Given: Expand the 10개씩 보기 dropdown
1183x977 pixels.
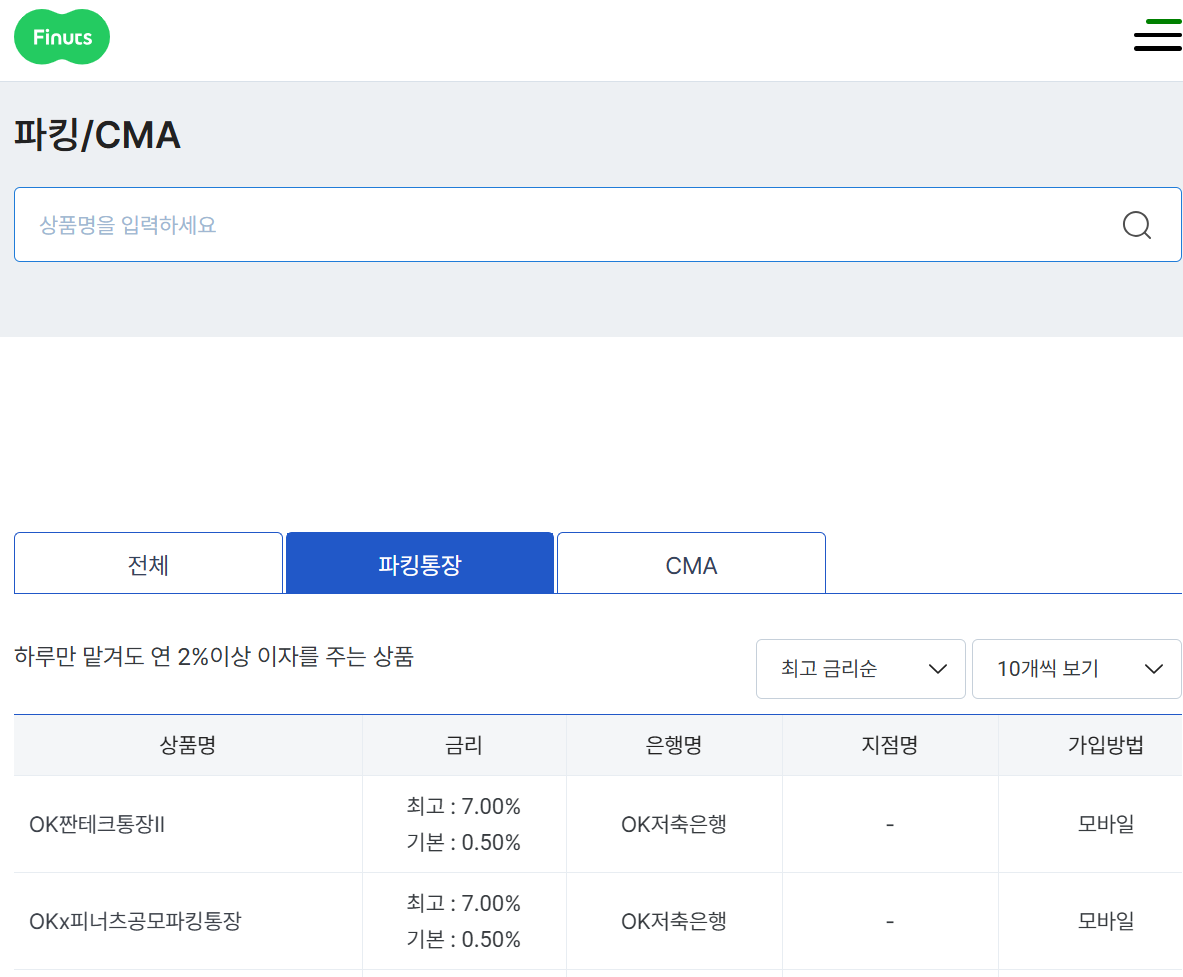Looking at the screenshot, I should 1077,668.
